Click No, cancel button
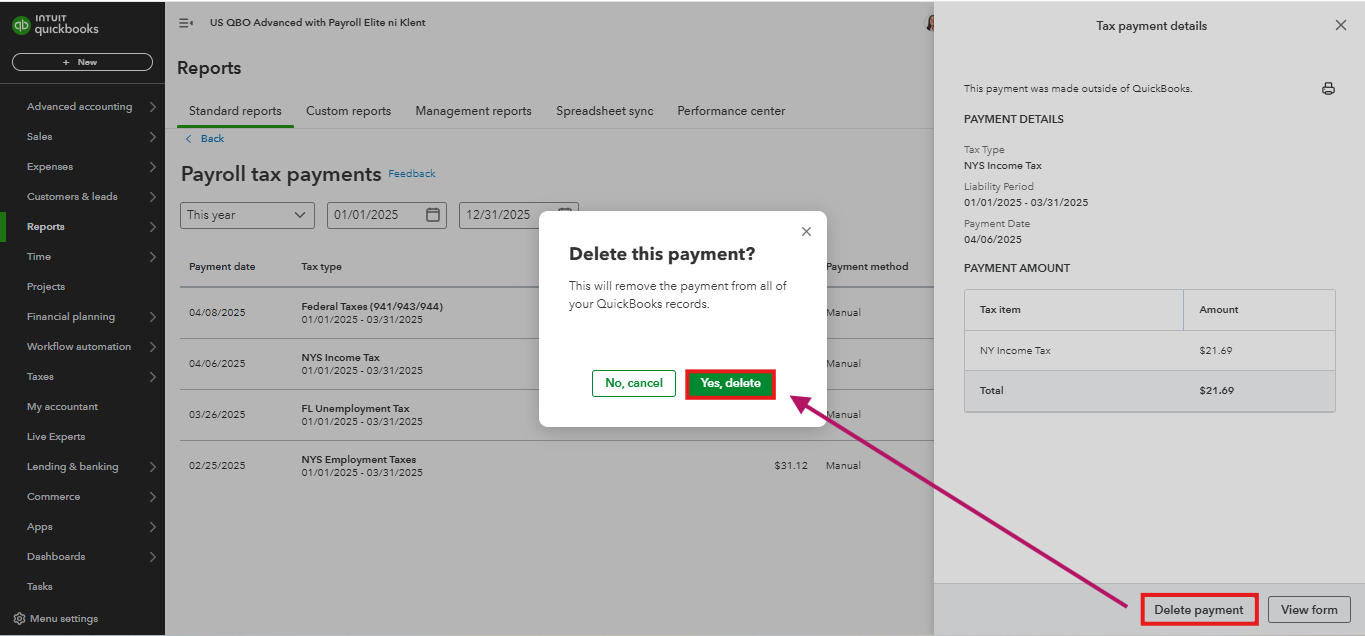The width and height of the screenshot is (1365, 636). click(x=634, y=383)
